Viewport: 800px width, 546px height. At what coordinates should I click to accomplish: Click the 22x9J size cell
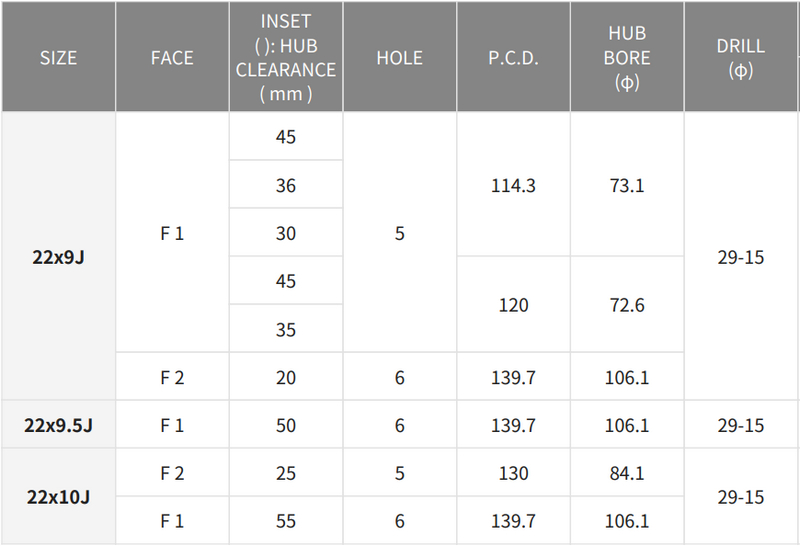[x=58, y=257]
